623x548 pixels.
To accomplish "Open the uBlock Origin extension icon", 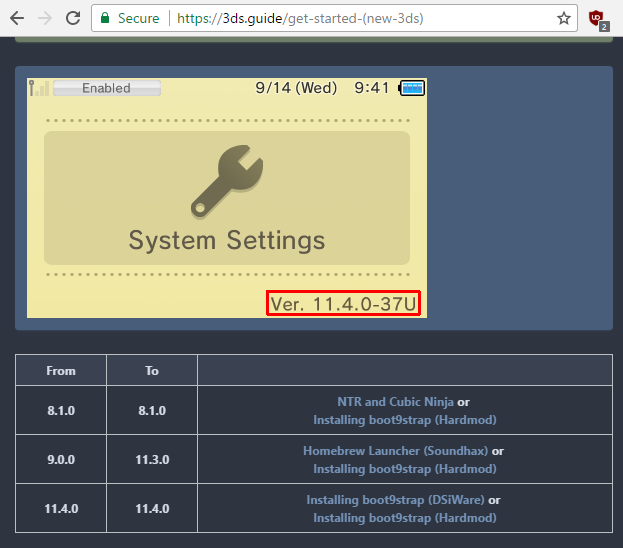I will pos(598,20).
